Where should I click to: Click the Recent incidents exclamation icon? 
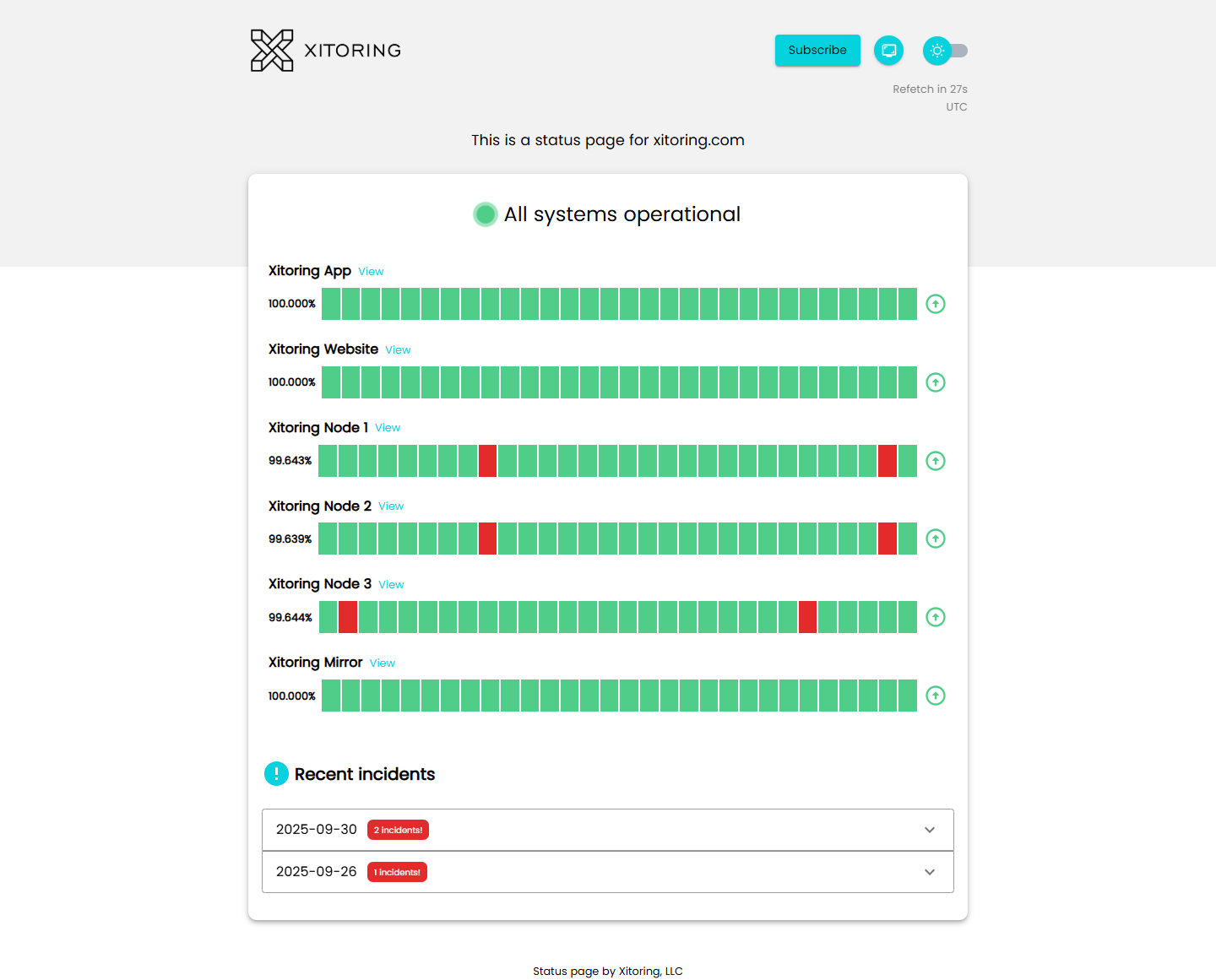pyautogui.click(x=276, y=773)
